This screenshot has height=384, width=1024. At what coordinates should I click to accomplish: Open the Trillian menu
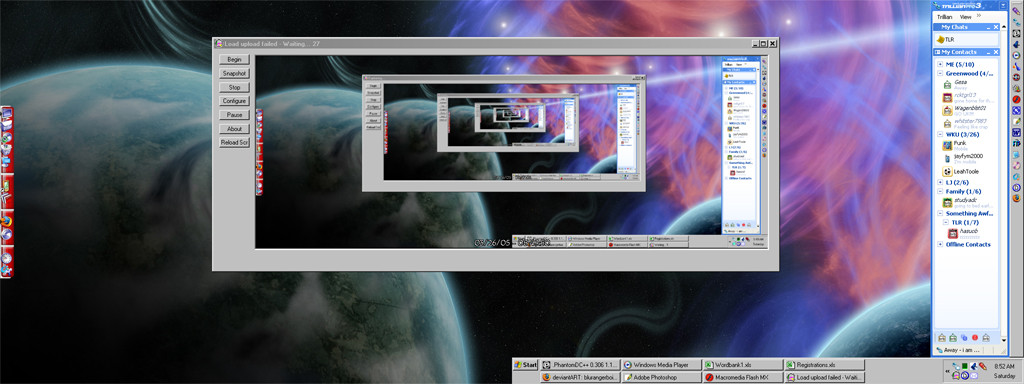944,16
